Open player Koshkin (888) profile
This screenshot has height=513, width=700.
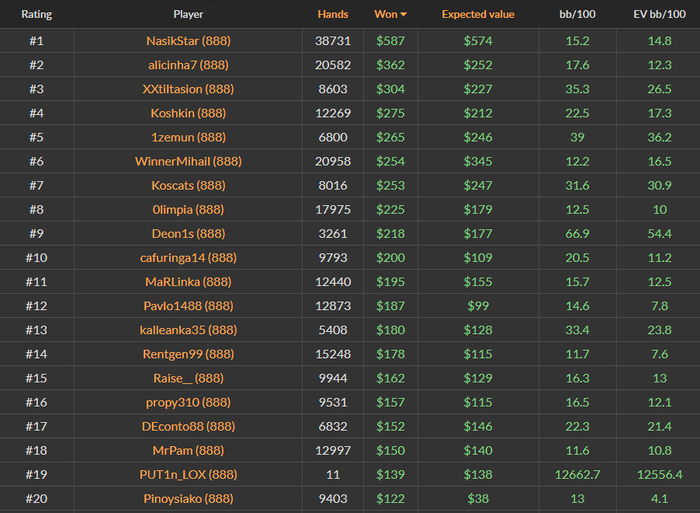(188, 113)
